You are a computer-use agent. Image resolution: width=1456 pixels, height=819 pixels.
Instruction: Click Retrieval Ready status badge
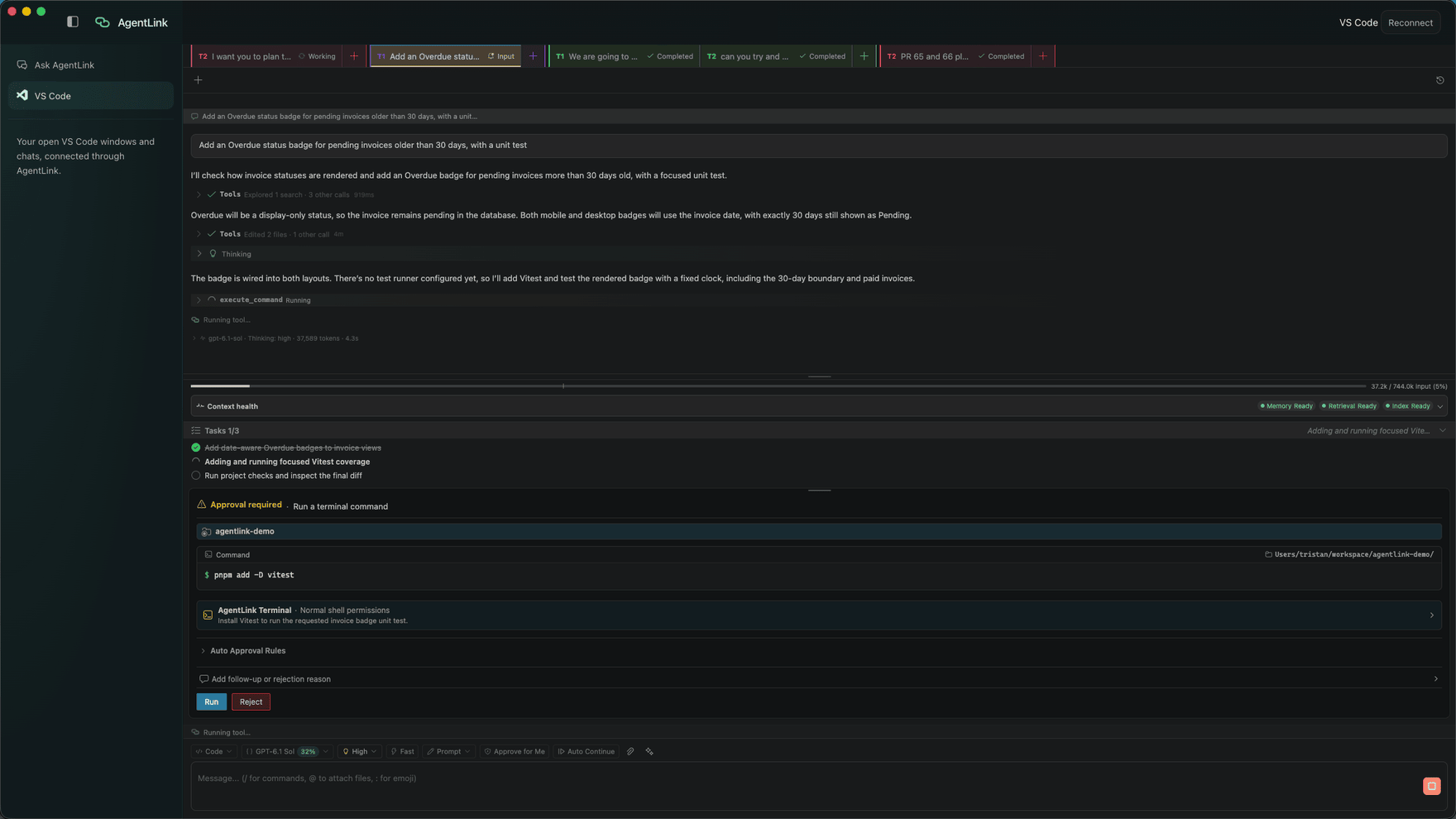(1348, 406)
